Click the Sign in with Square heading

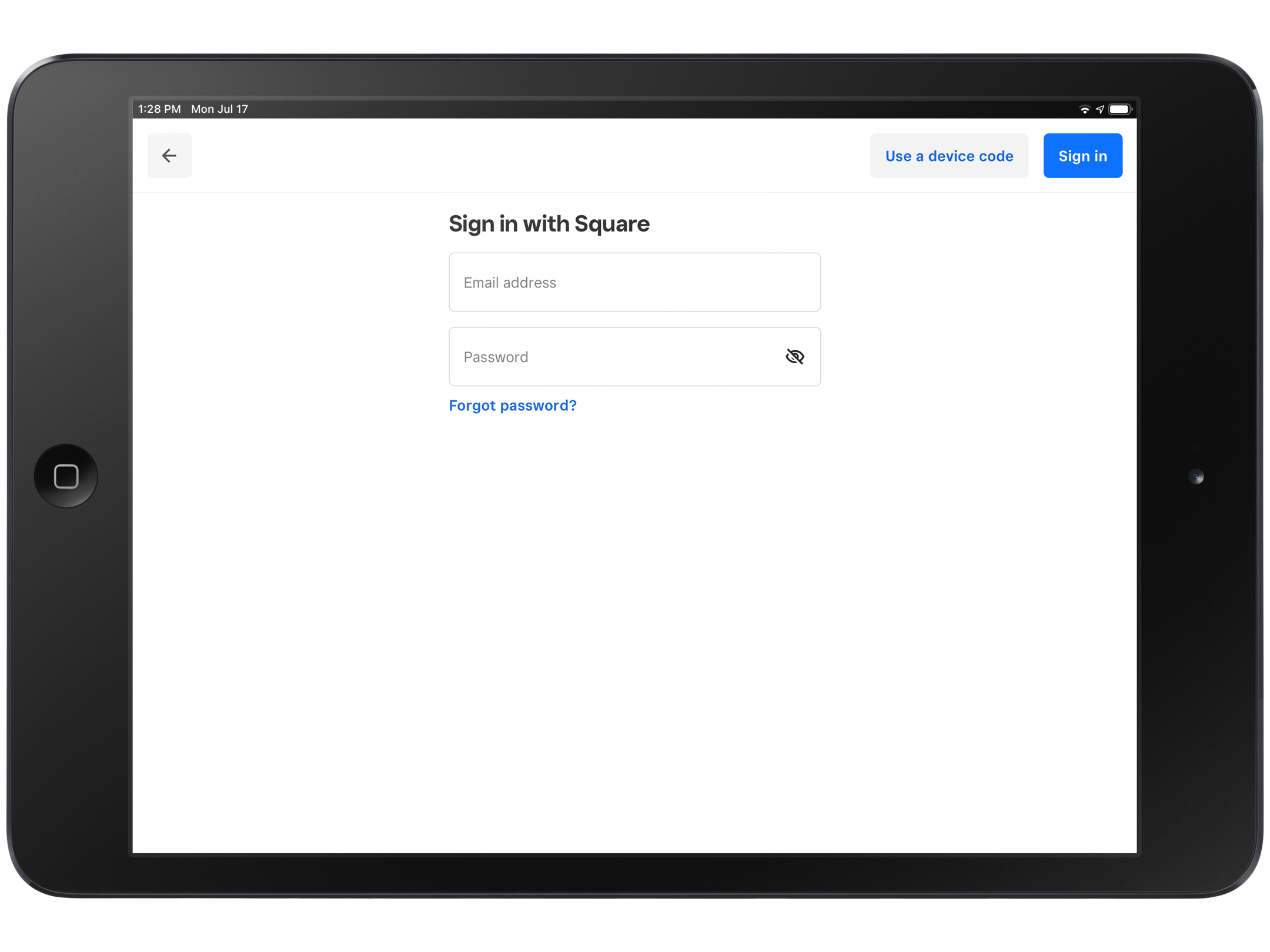[x=549, y=224]
